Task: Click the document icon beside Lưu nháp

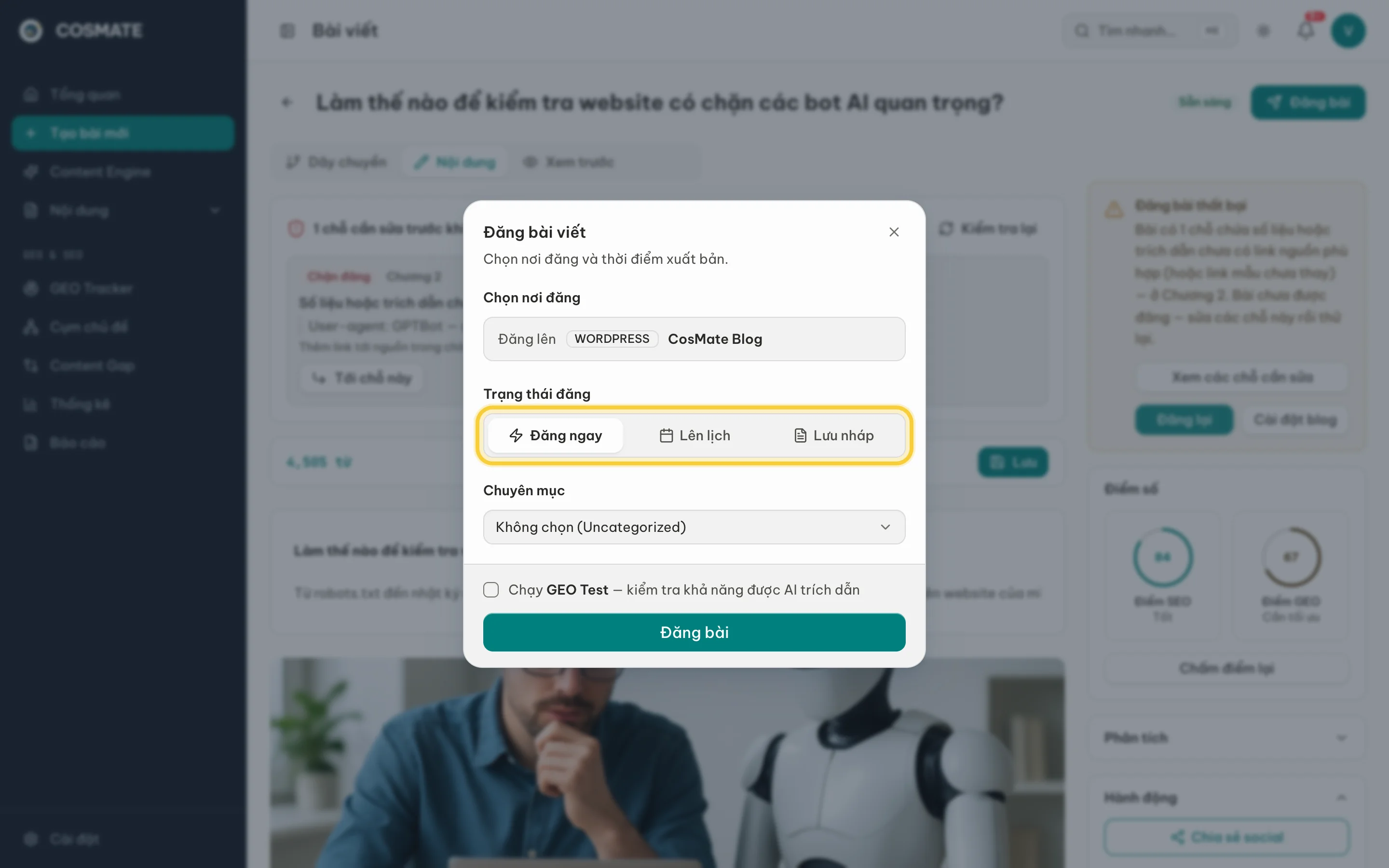Action: 800,435
